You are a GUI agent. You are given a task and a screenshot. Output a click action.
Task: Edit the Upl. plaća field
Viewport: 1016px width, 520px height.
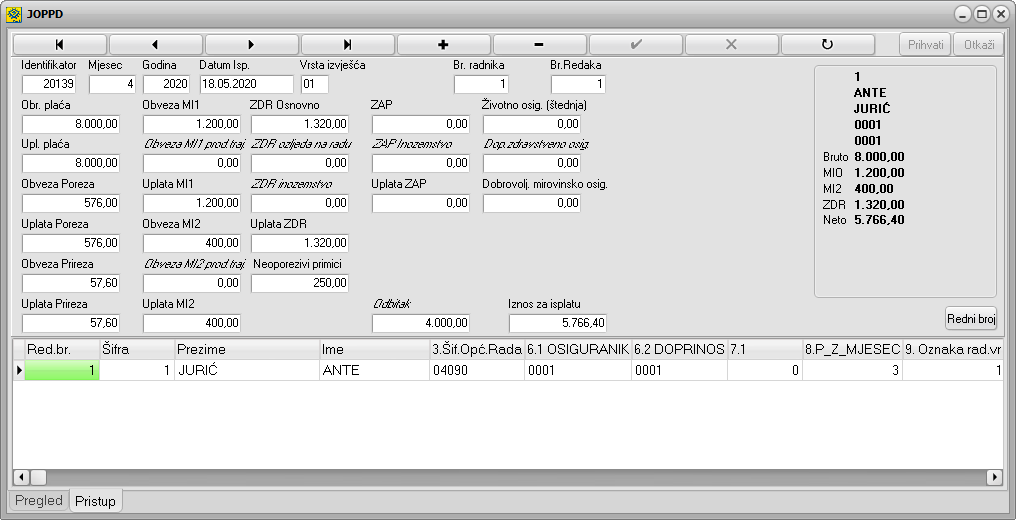coord(71,163)
